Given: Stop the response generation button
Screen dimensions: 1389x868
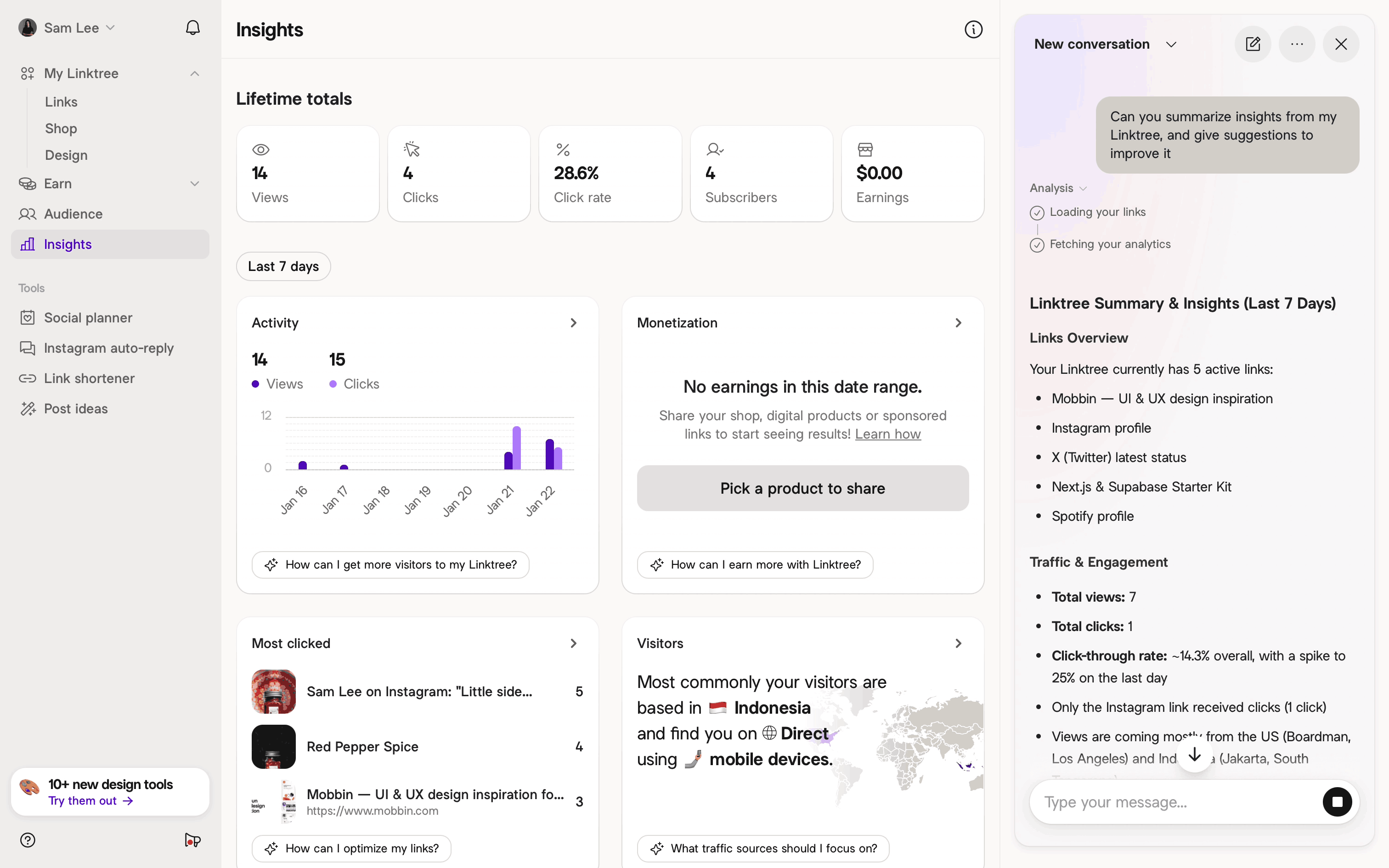Looking at the screenshot, I should [x=1337, y=801].
